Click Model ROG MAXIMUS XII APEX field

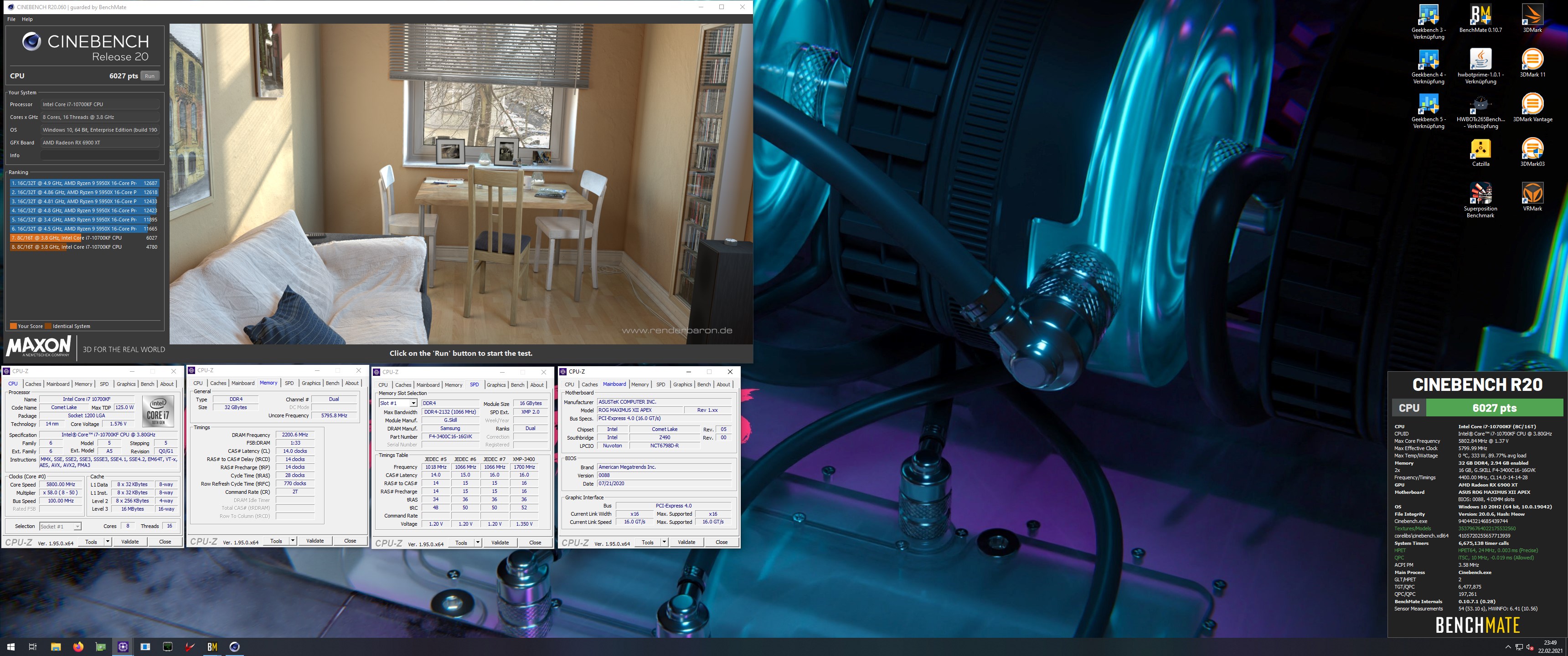click(x=640, y=410)
